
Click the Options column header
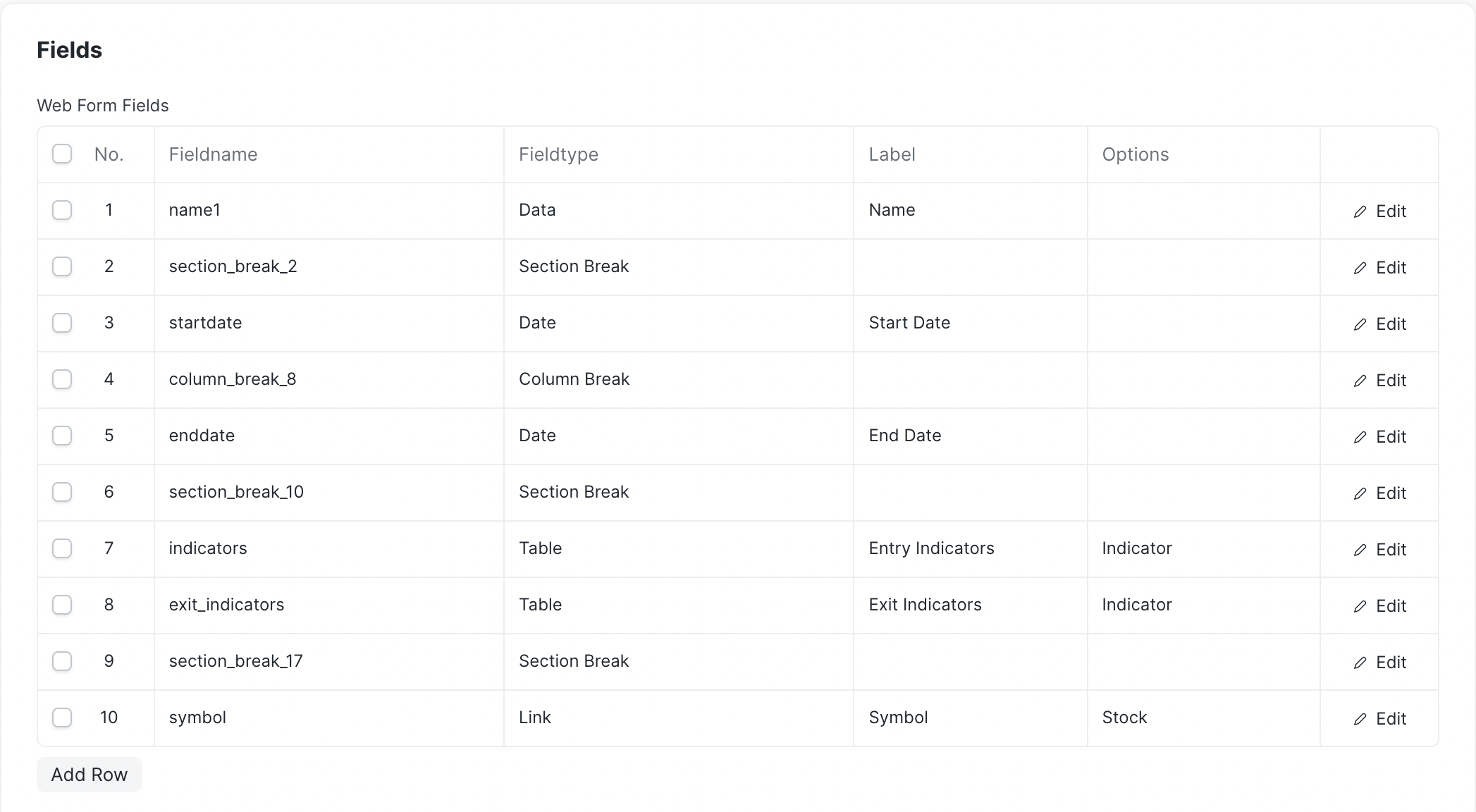[x=1135, y=154]
